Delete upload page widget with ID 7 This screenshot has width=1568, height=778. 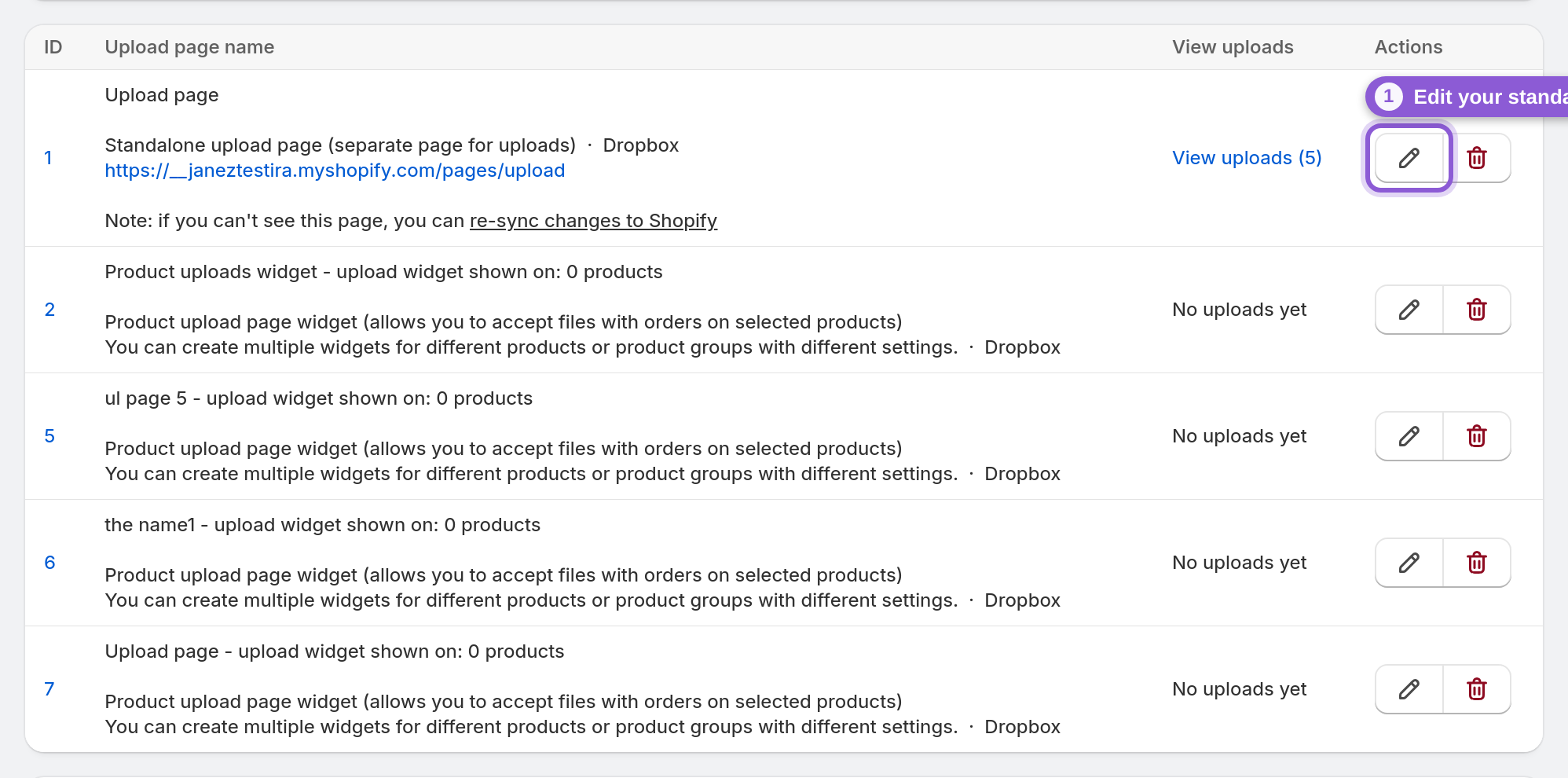click(x=1477, y=689)
